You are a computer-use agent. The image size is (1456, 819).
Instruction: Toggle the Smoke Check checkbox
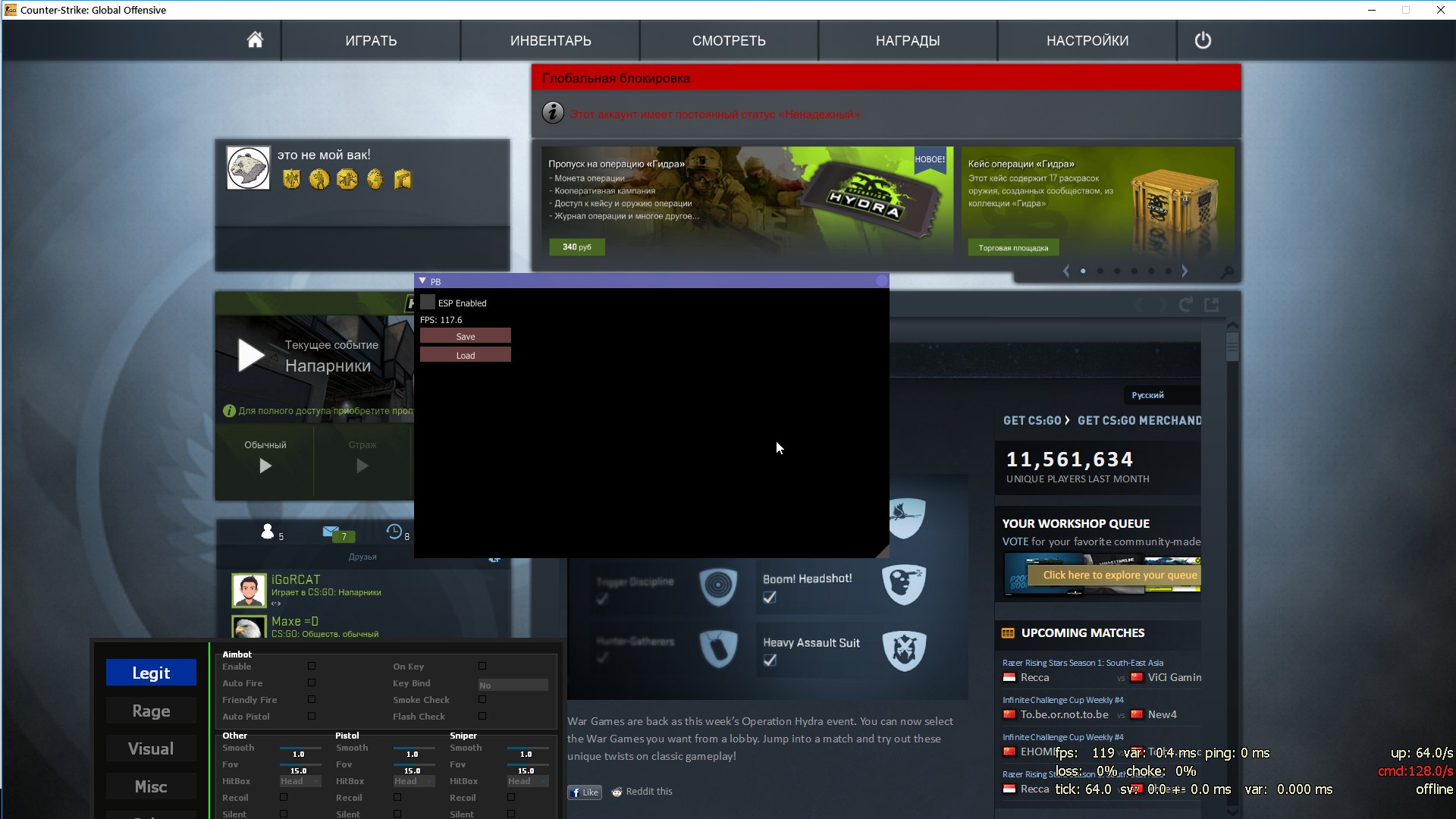(482, 699)
